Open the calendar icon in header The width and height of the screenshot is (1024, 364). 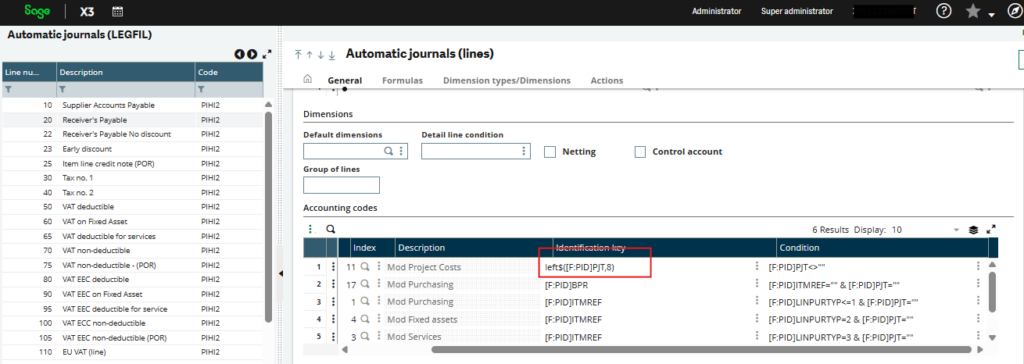[118, 11]
